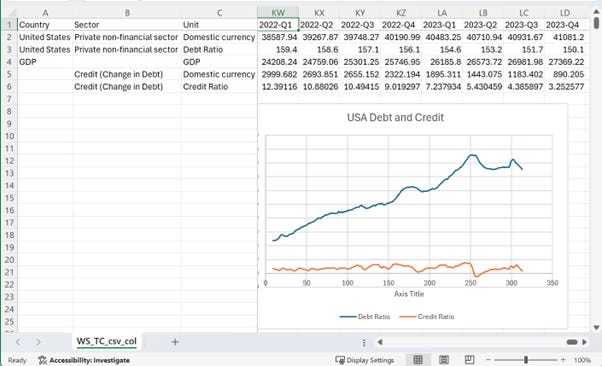
Task: Select column KZ header
Action: point(401,13)
